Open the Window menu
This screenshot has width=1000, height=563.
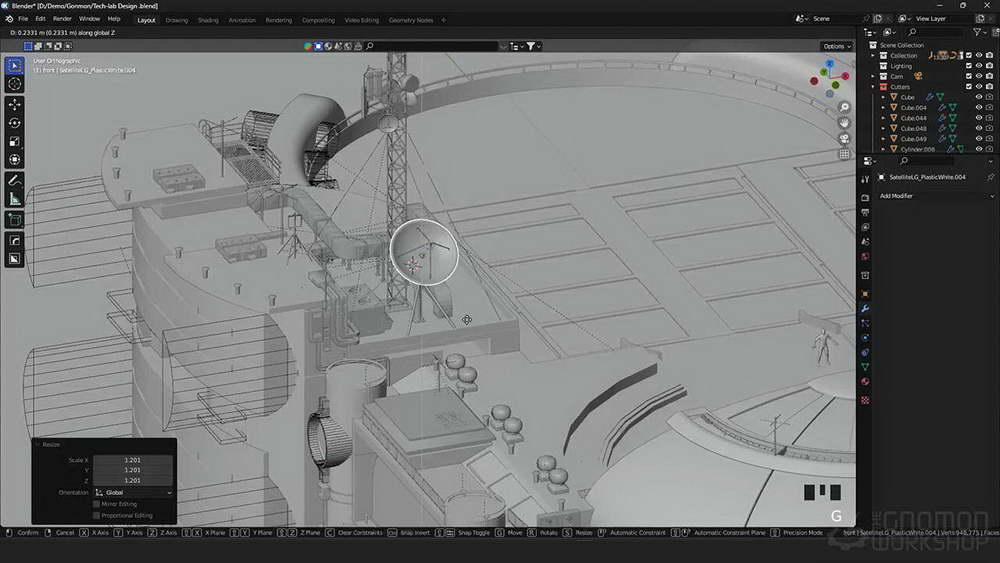(x=89, y=19)
